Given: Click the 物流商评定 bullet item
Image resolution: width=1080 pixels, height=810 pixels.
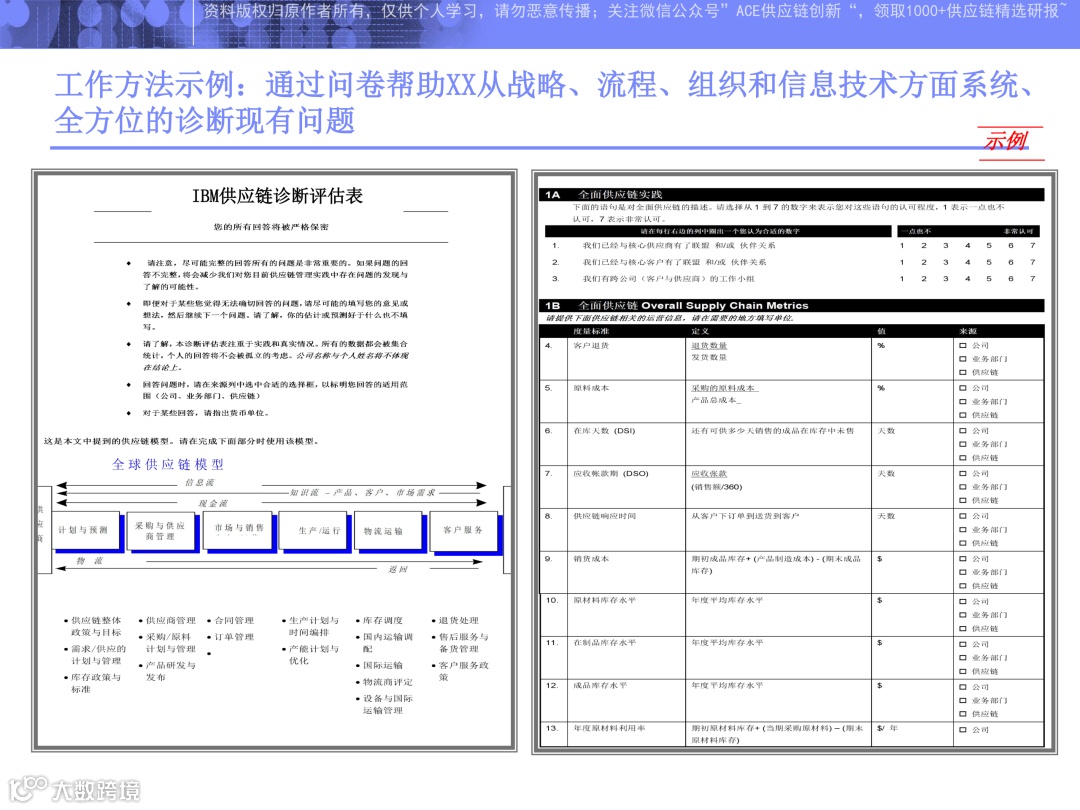Looking at the screenshot, I should [x=388, y=682].
